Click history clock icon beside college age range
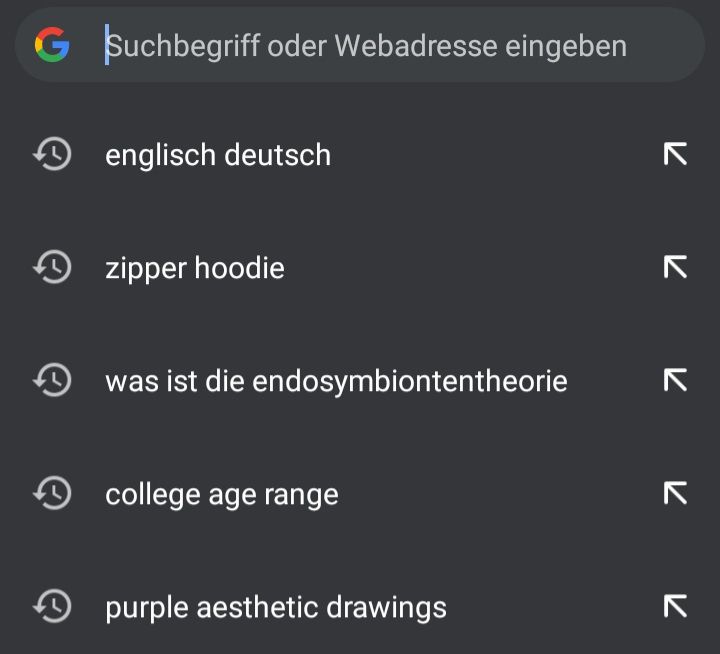Image resolution: width=720 pixels, height=654 pixels. pos(52,494)
